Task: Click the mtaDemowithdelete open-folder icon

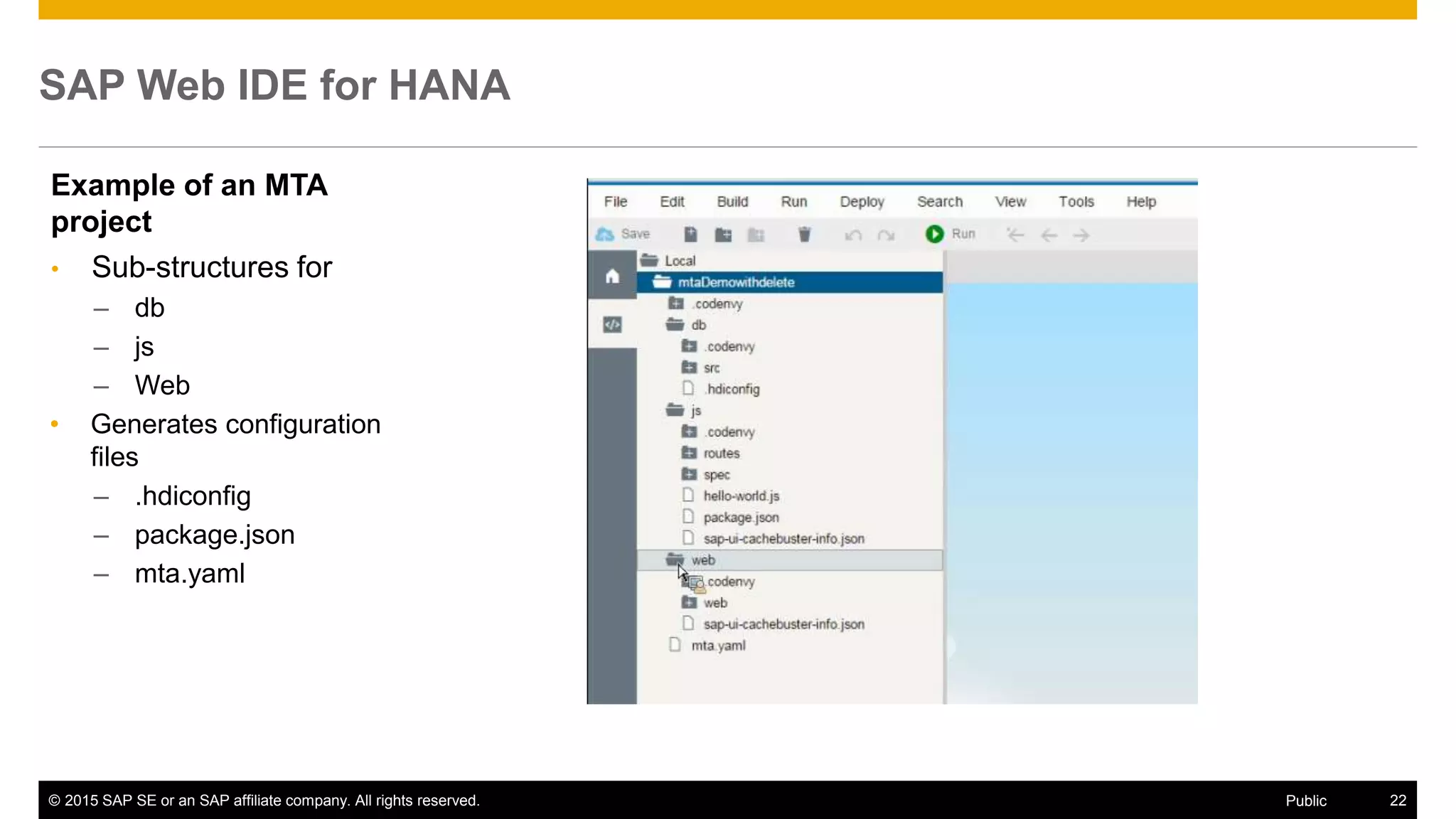Action: [662, 282]
